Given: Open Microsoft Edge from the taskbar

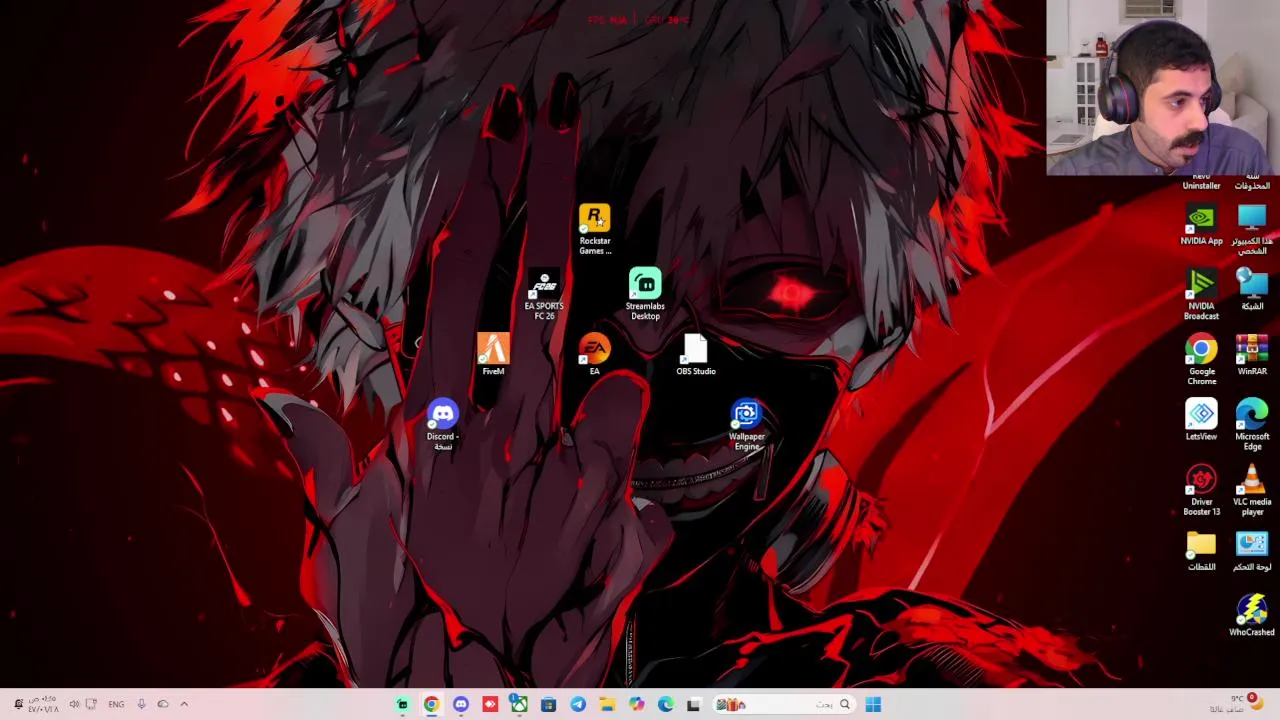Looking at the screenshot, I should (666, 704).
